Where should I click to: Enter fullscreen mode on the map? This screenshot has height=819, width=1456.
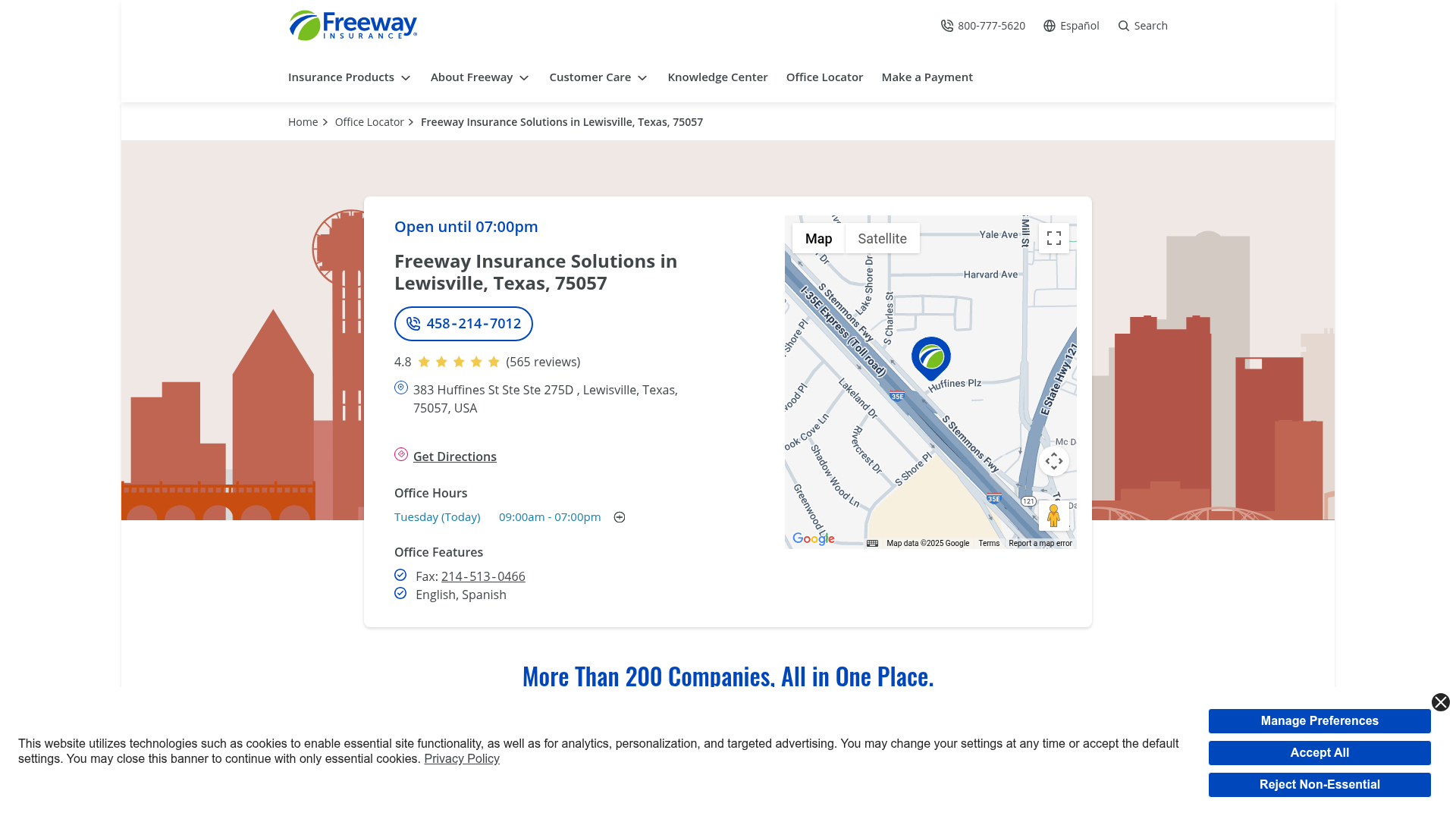click(x=1053, y=237)
